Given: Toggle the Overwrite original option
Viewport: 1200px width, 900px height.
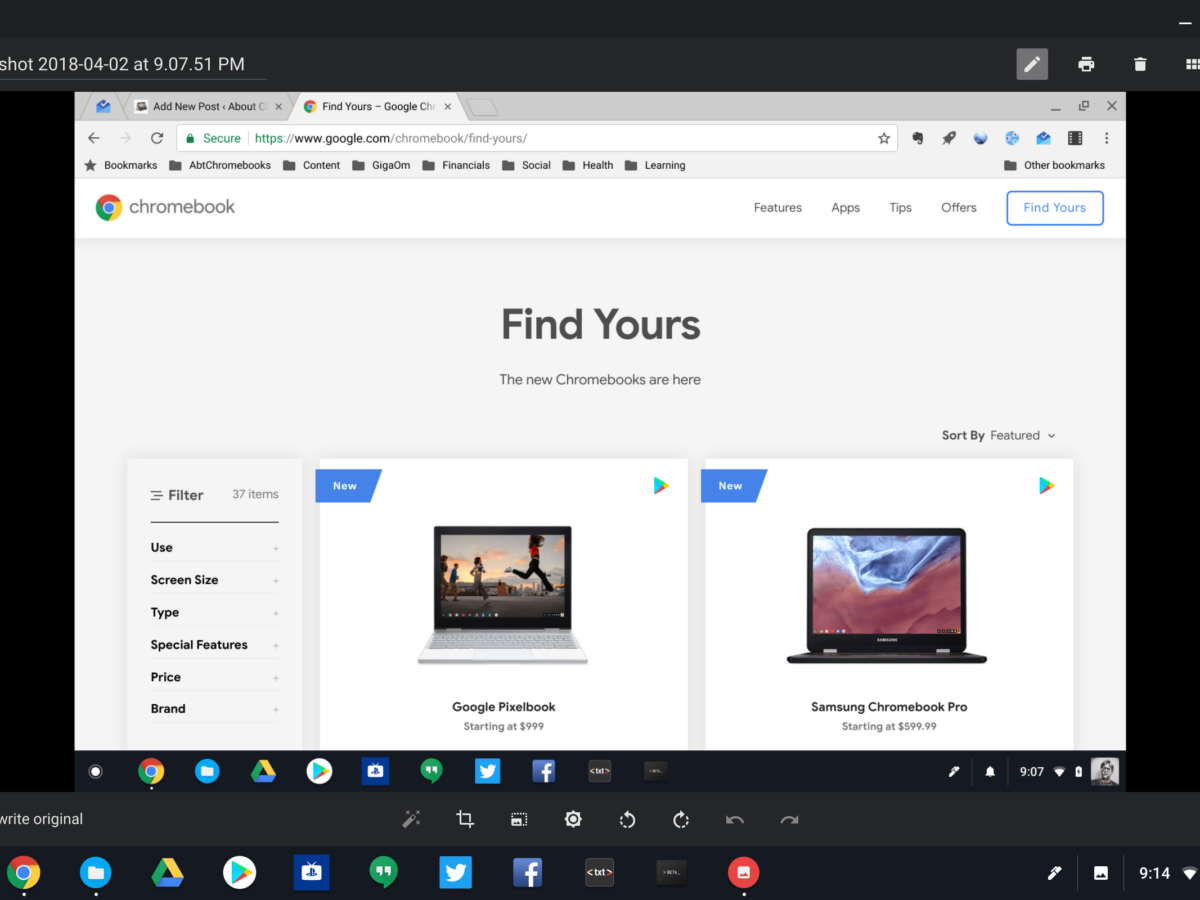Looking at the screenshot, I should tap(41, 819).
